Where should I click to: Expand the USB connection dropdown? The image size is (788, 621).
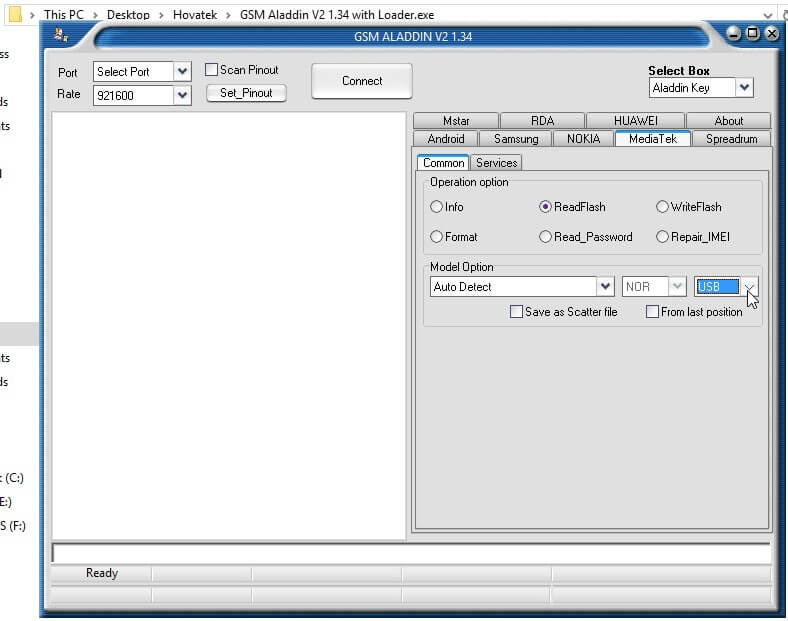coord(750,287)
